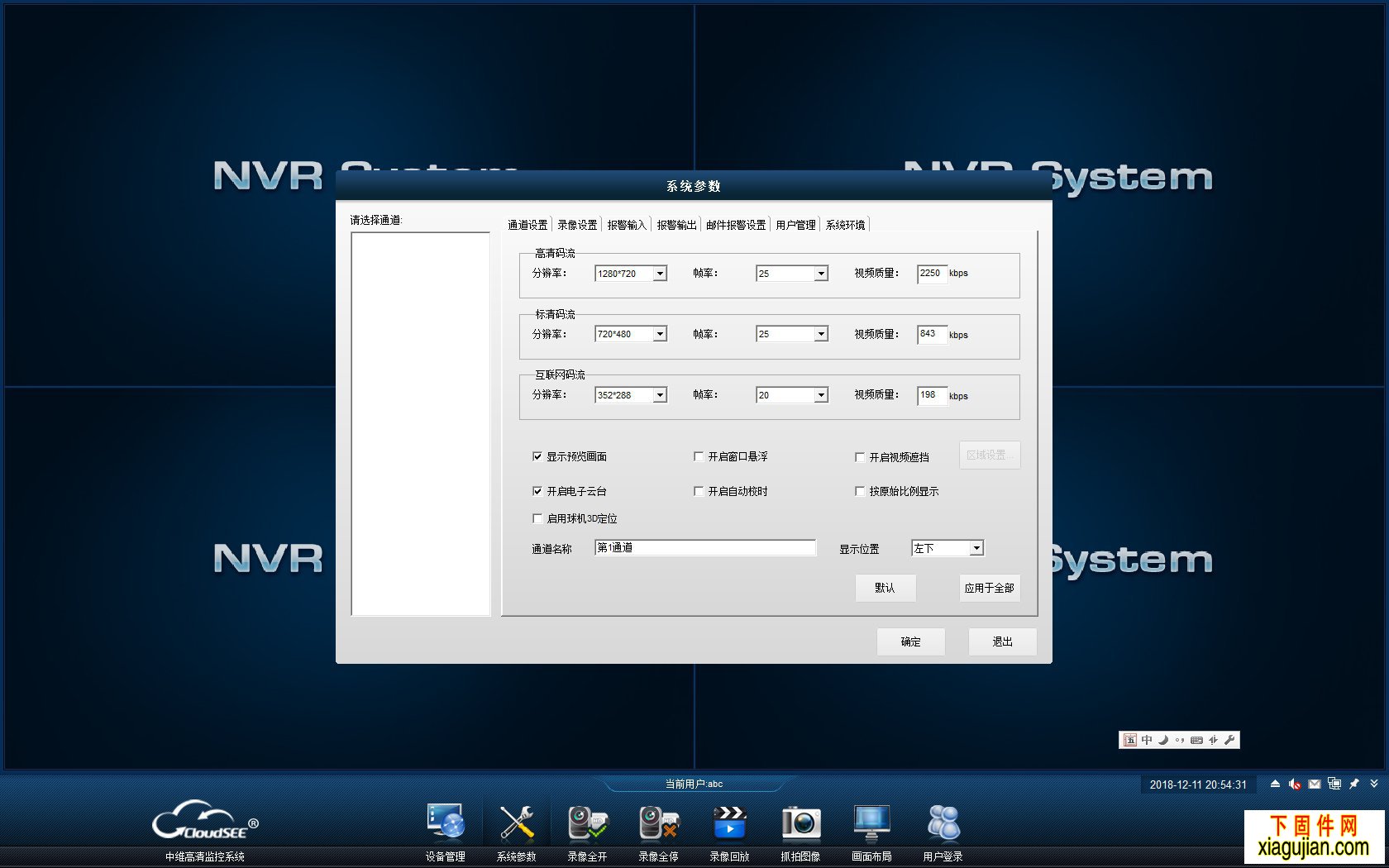The height and width of the screenshot is (868, 1389).
Task: Open IME soft keyboard icon
Action: point(1196,740)
